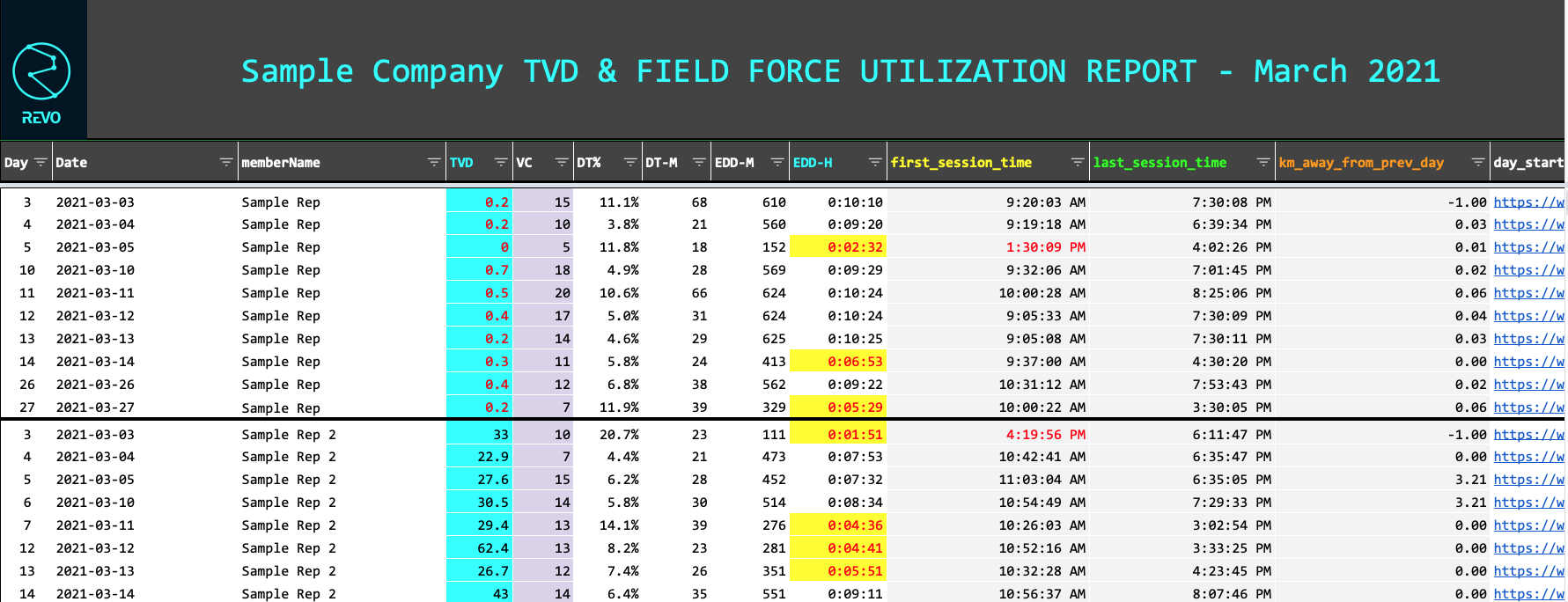
Task: Select the report title text
Action: click(x=841, y=71)
